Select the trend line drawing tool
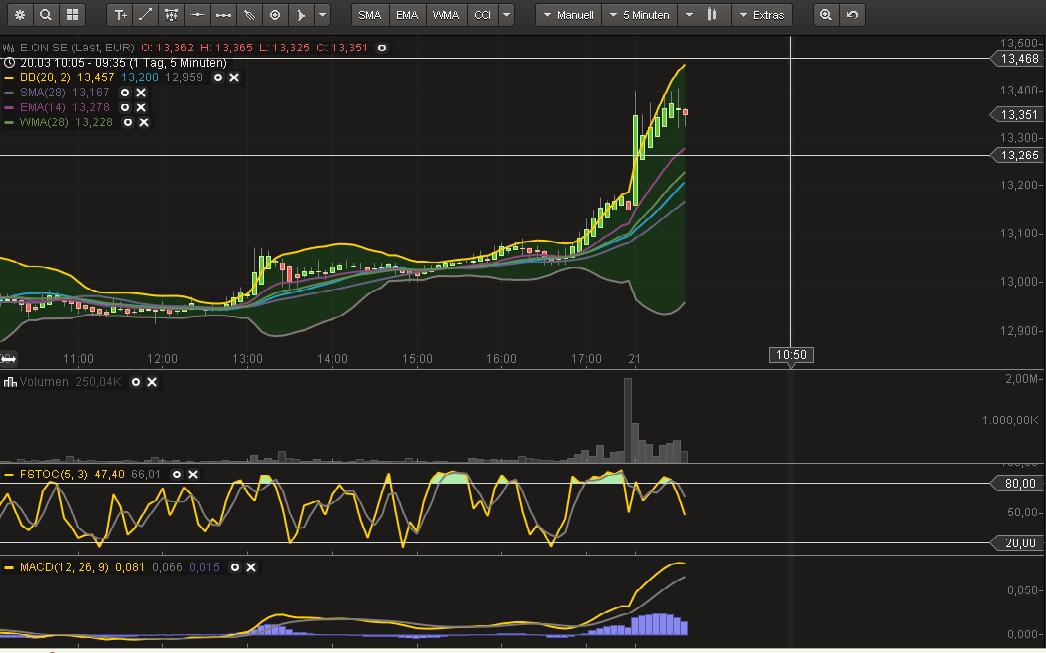This screenshot has height=653, width=1046. point(146,15)
